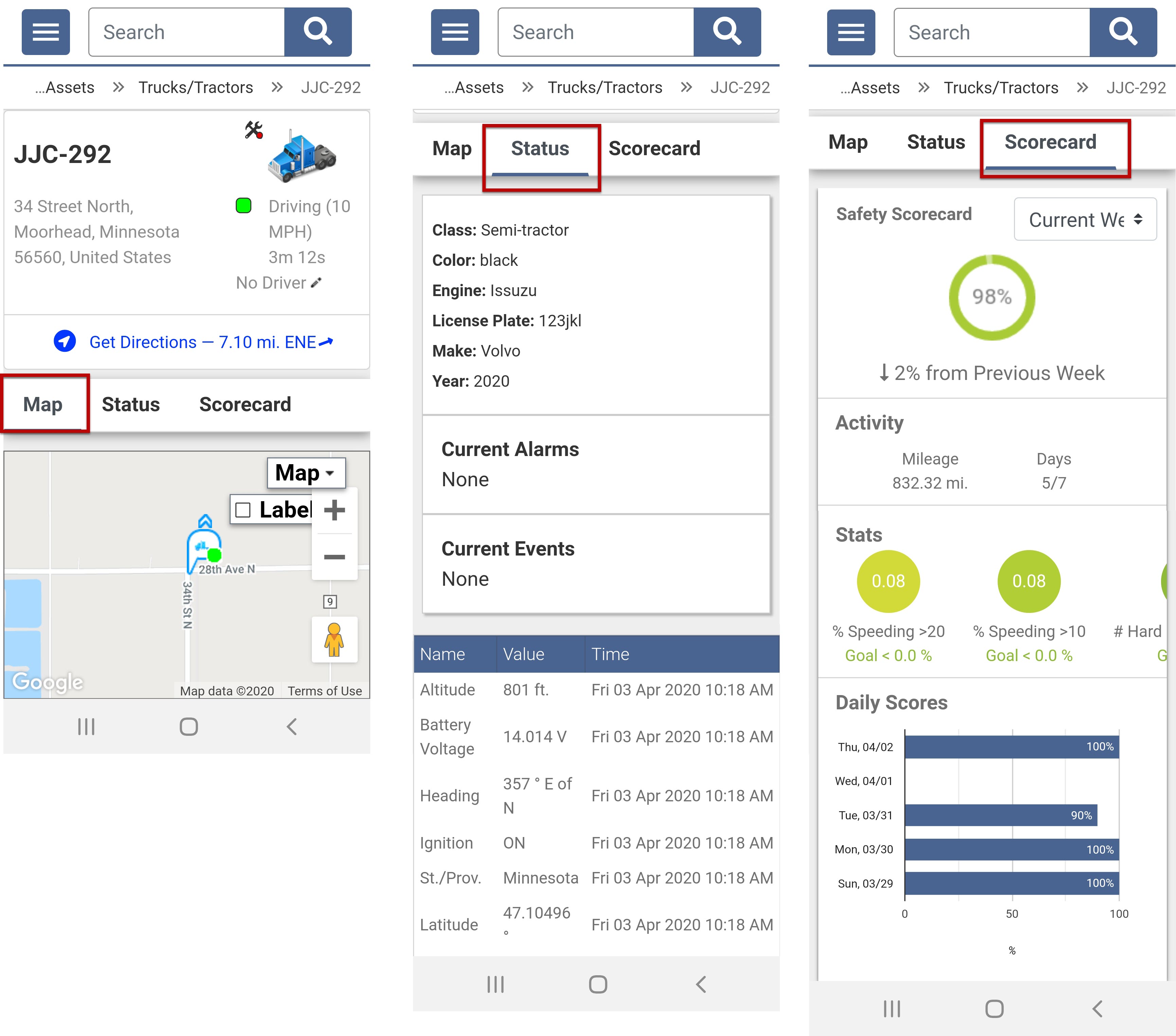This screenshot has height=1036, width=1176.
Task: Select Street View pegman icon
Action: [334, 640]
